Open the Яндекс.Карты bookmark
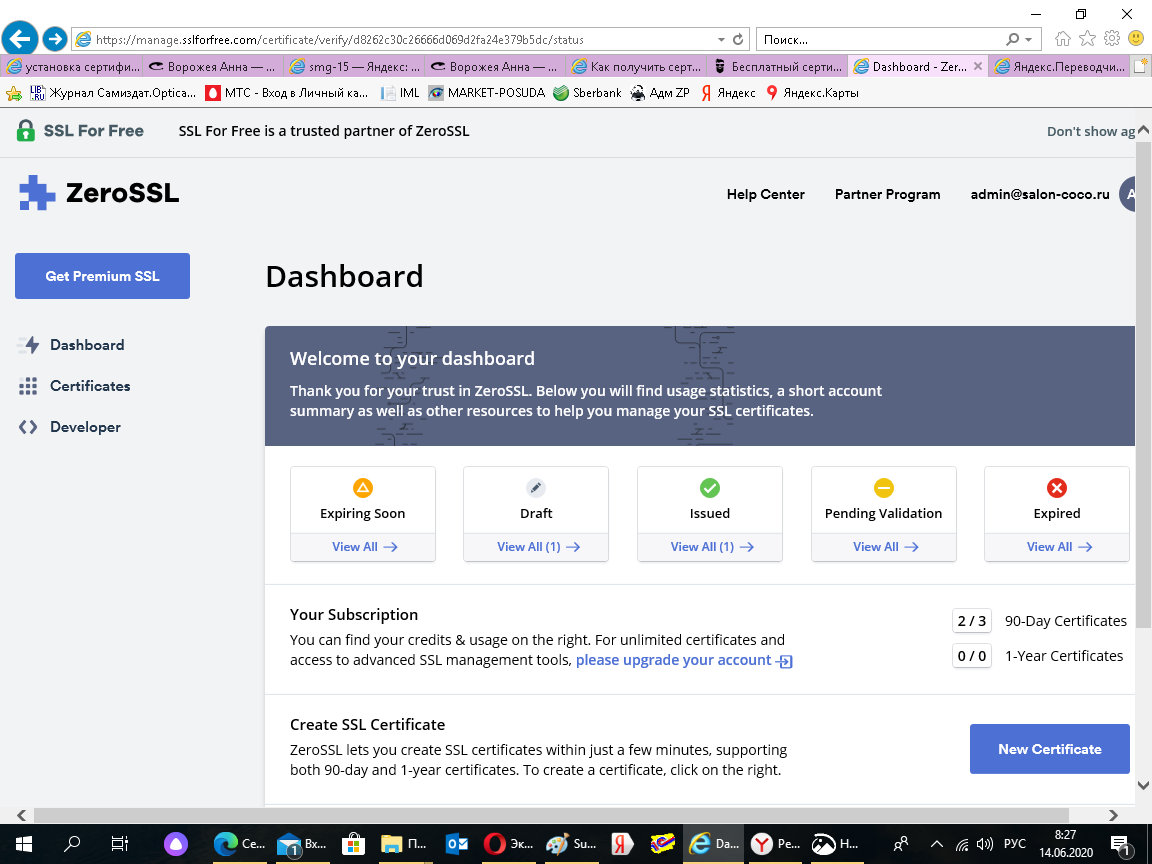Image resolution: width=1152 pixels, height=864 pixels. [x=813, y=93]
